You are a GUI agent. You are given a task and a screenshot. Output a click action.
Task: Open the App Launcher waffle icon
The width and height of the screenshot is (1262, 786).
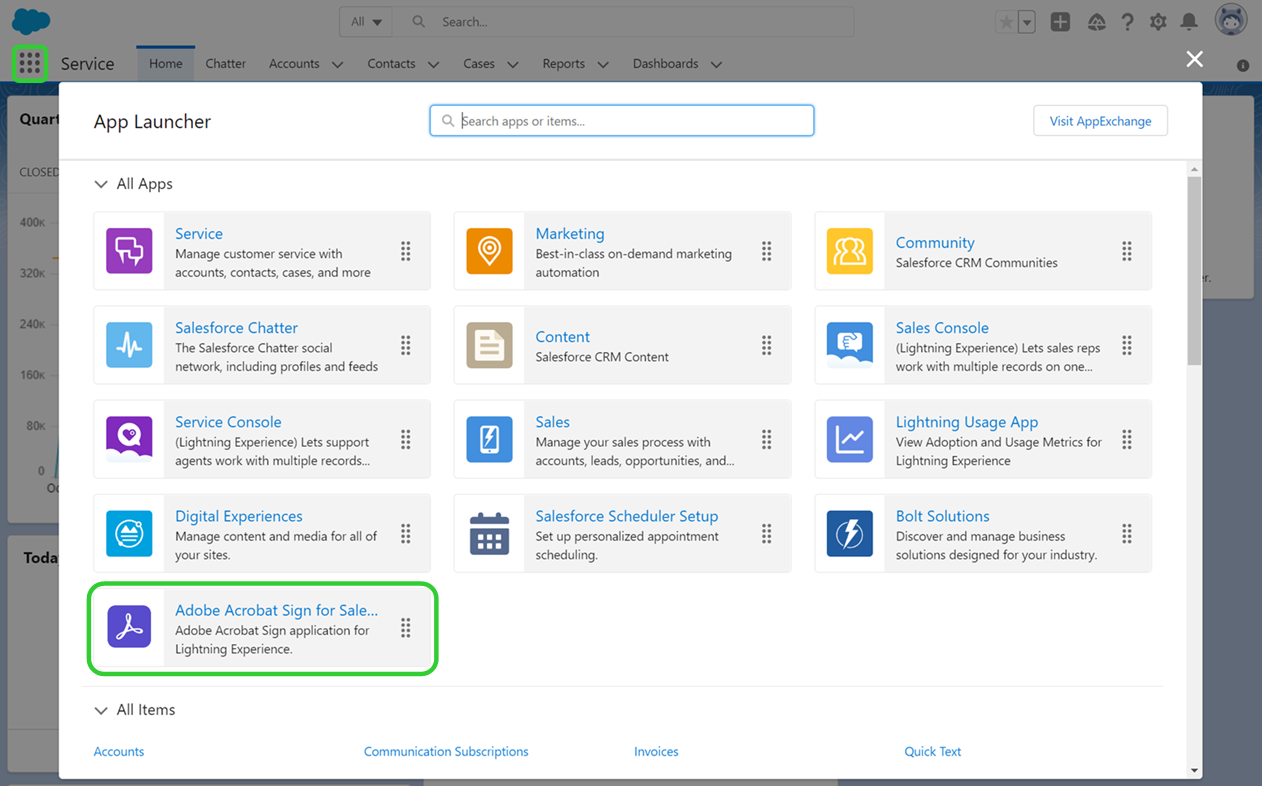(29, 64)
